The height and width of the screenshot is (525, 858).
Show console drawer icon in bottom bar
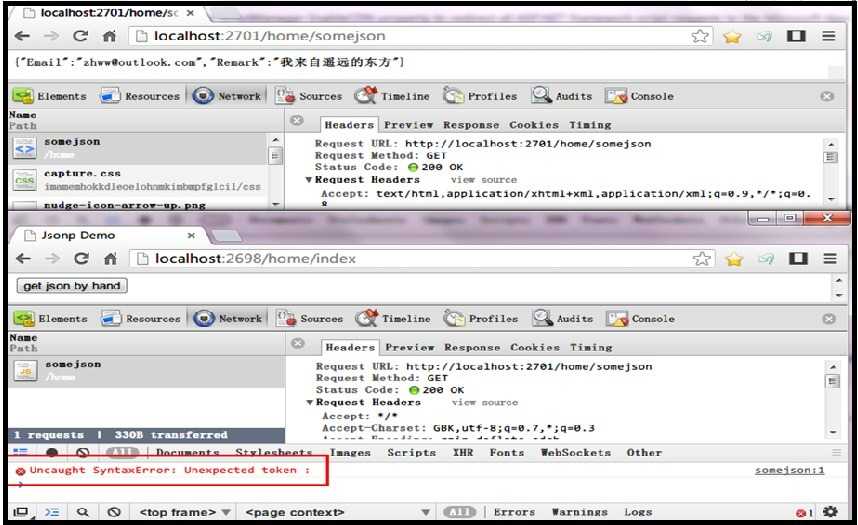tap(52, 512)
